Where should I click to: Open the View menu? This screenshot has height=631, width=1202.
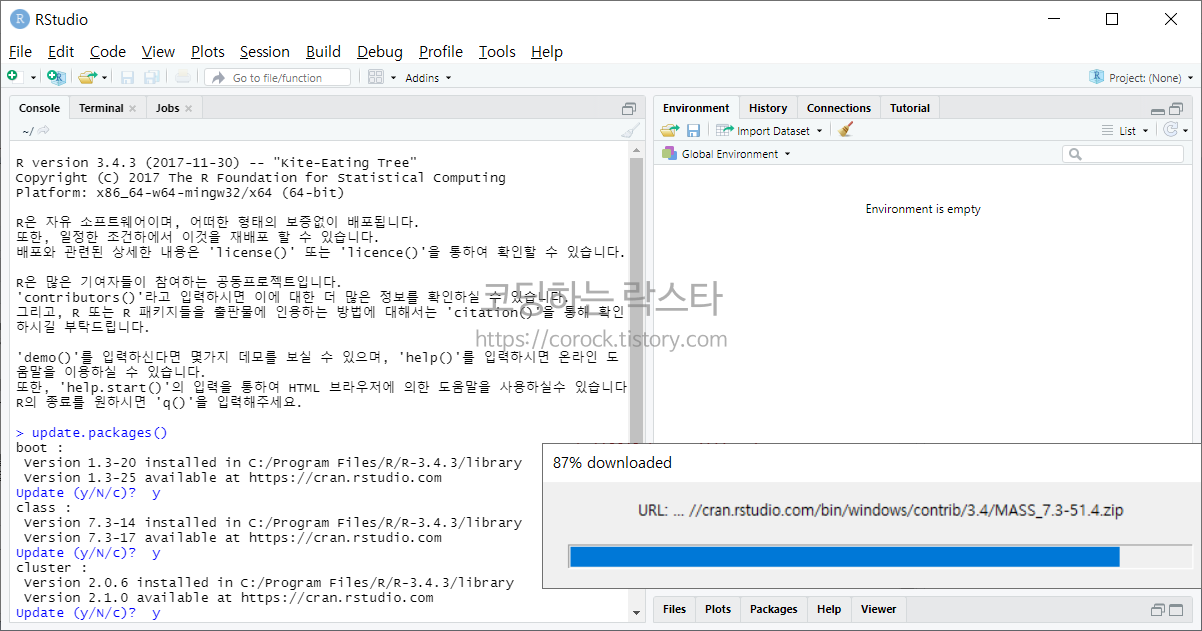tap(158, 52)
